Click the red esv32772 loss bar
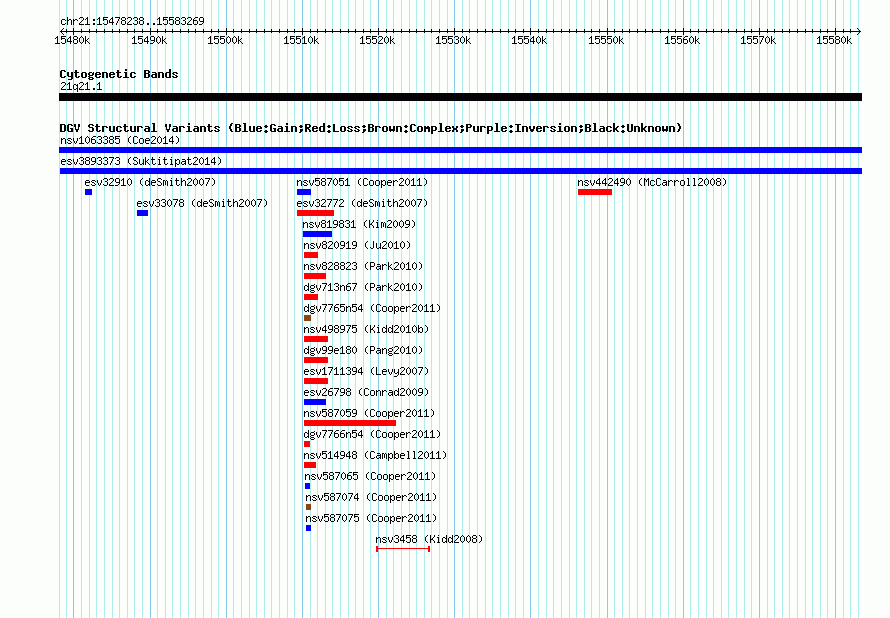 (315, 213)
